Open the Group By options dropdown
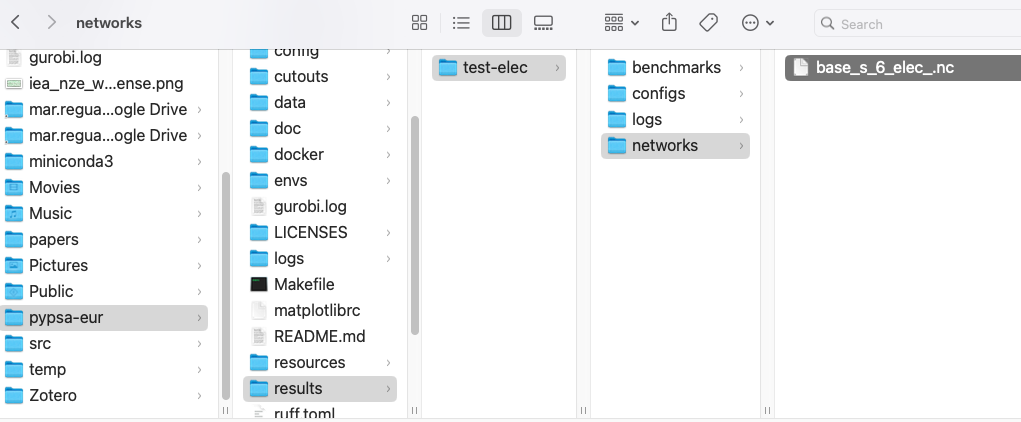This screenshot has width=1021, height=422. point(621,23)
